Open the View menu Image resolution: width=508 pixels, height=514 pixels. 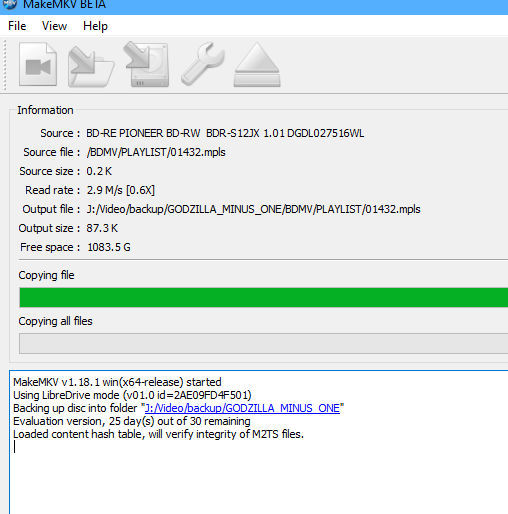pos(54,26)
